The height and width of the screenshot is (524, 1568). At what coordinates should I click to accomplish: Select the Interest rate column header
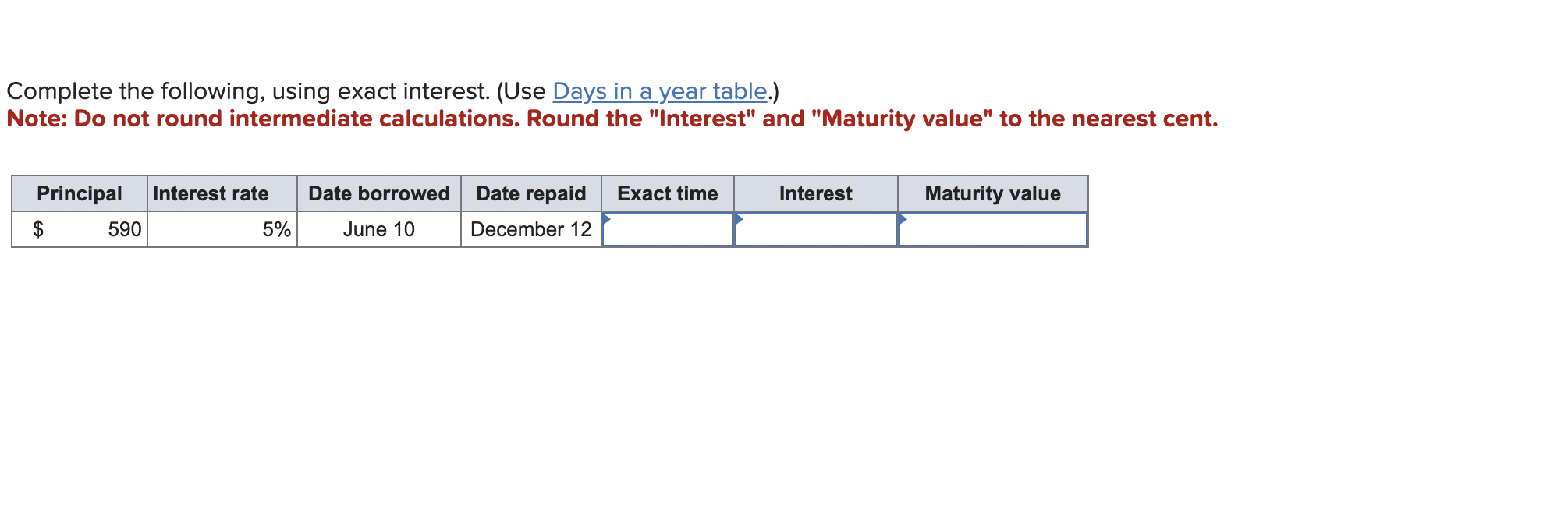pos(211,193)
